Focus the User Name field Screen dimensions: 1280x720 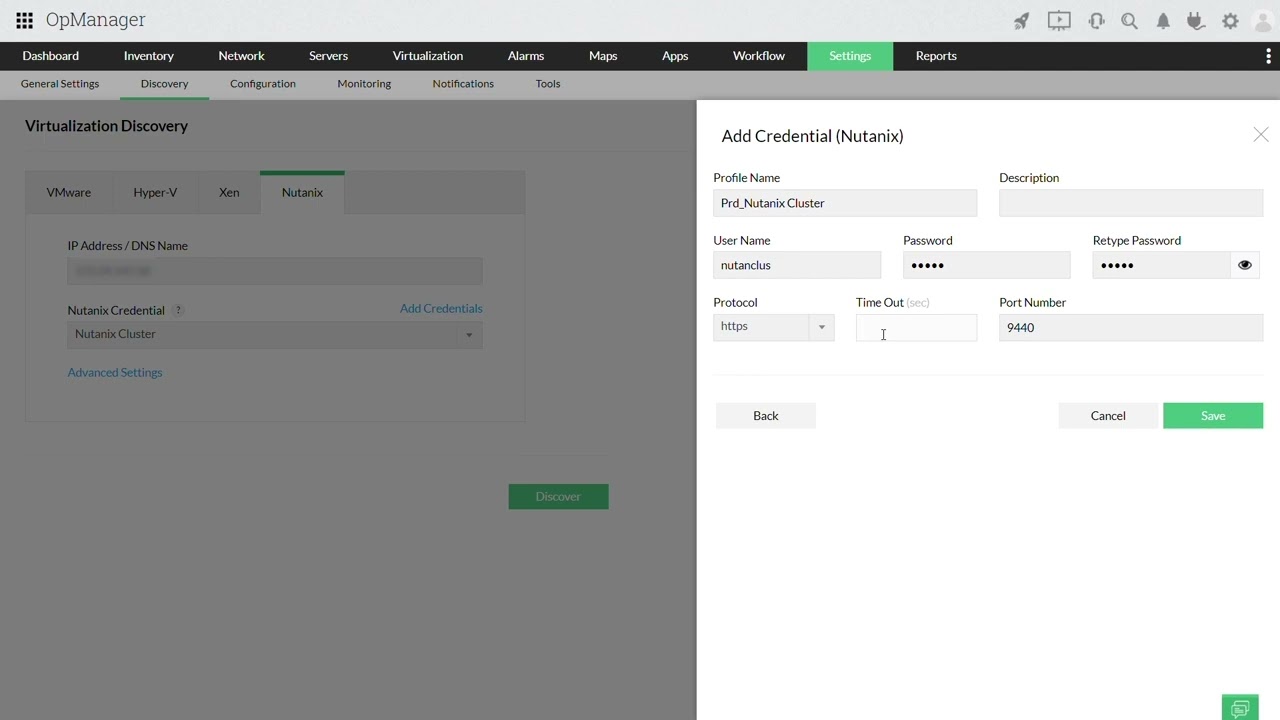point(797,265)
